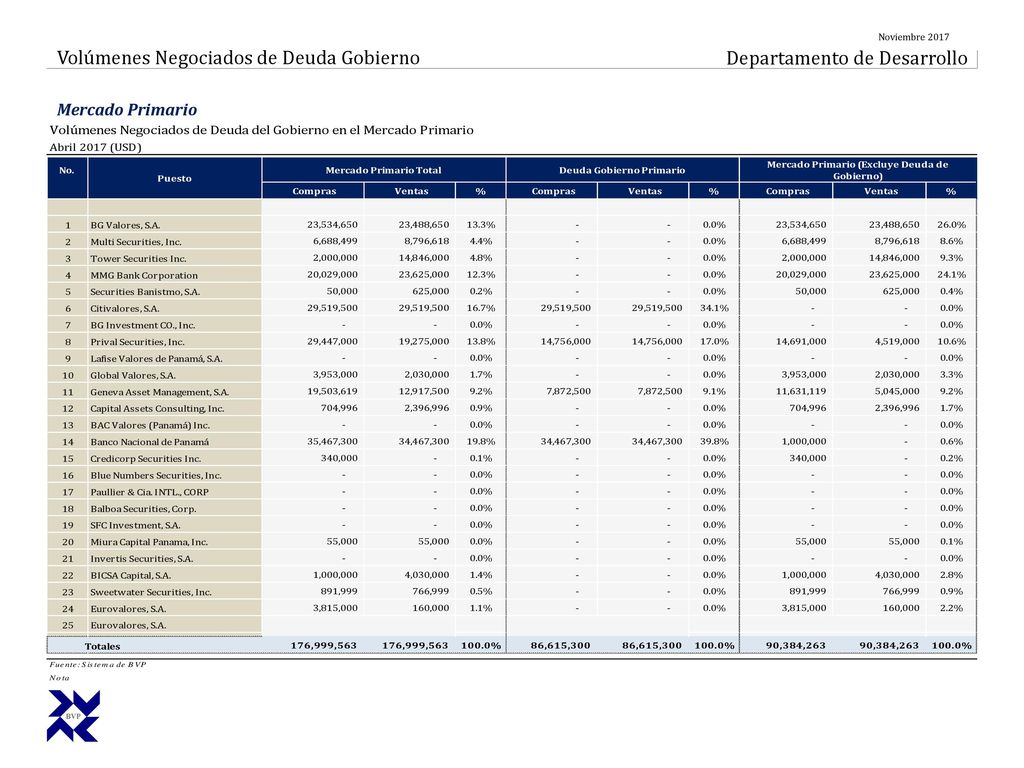
Task: Click the "MMG Bank Corporation" row name
Action: click(x=144, y=276)
